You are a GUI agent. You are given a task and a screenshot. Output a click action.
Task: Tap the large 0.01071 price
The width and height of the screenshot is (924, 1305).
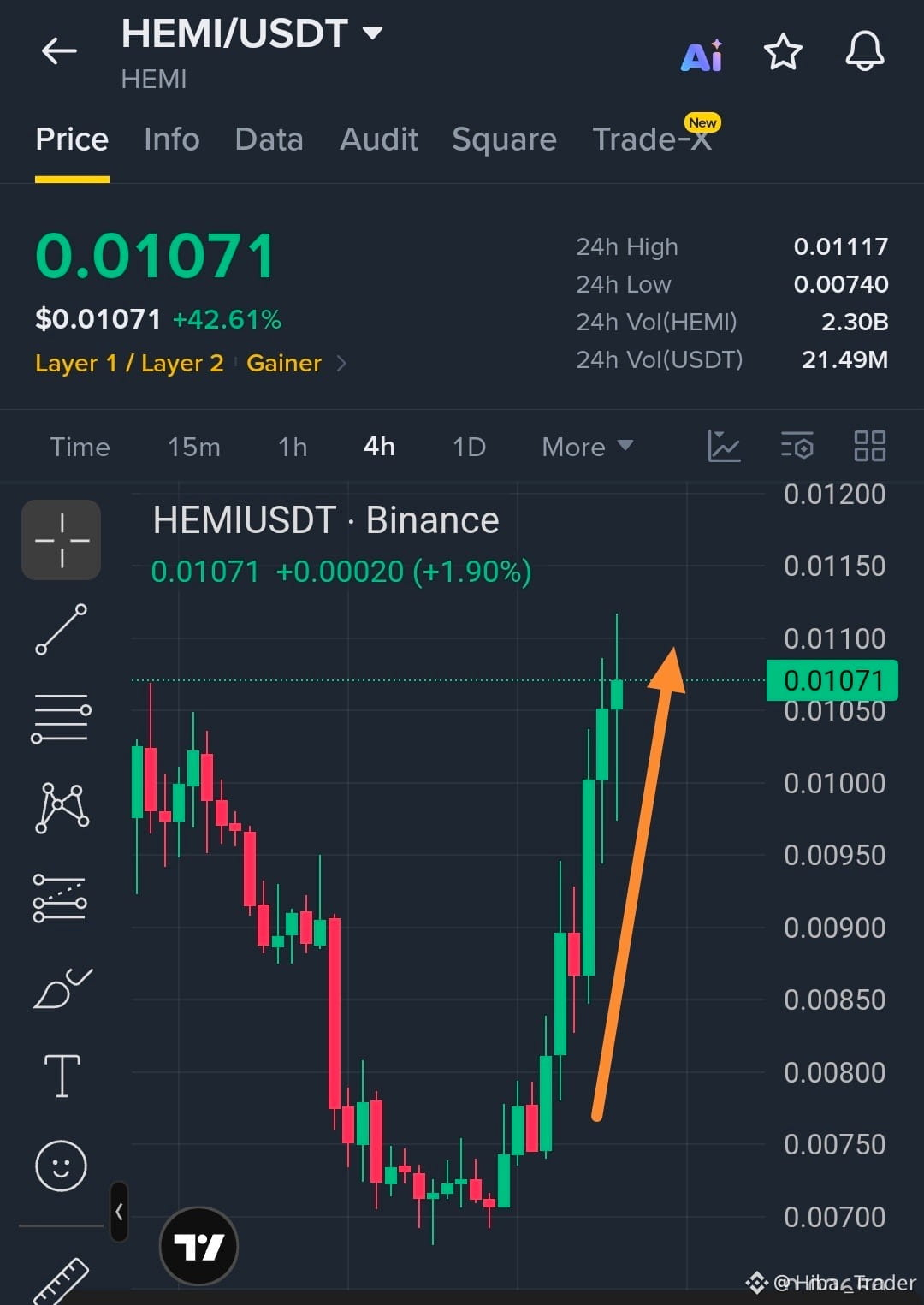pyautogui.click(x=155, y=256)
